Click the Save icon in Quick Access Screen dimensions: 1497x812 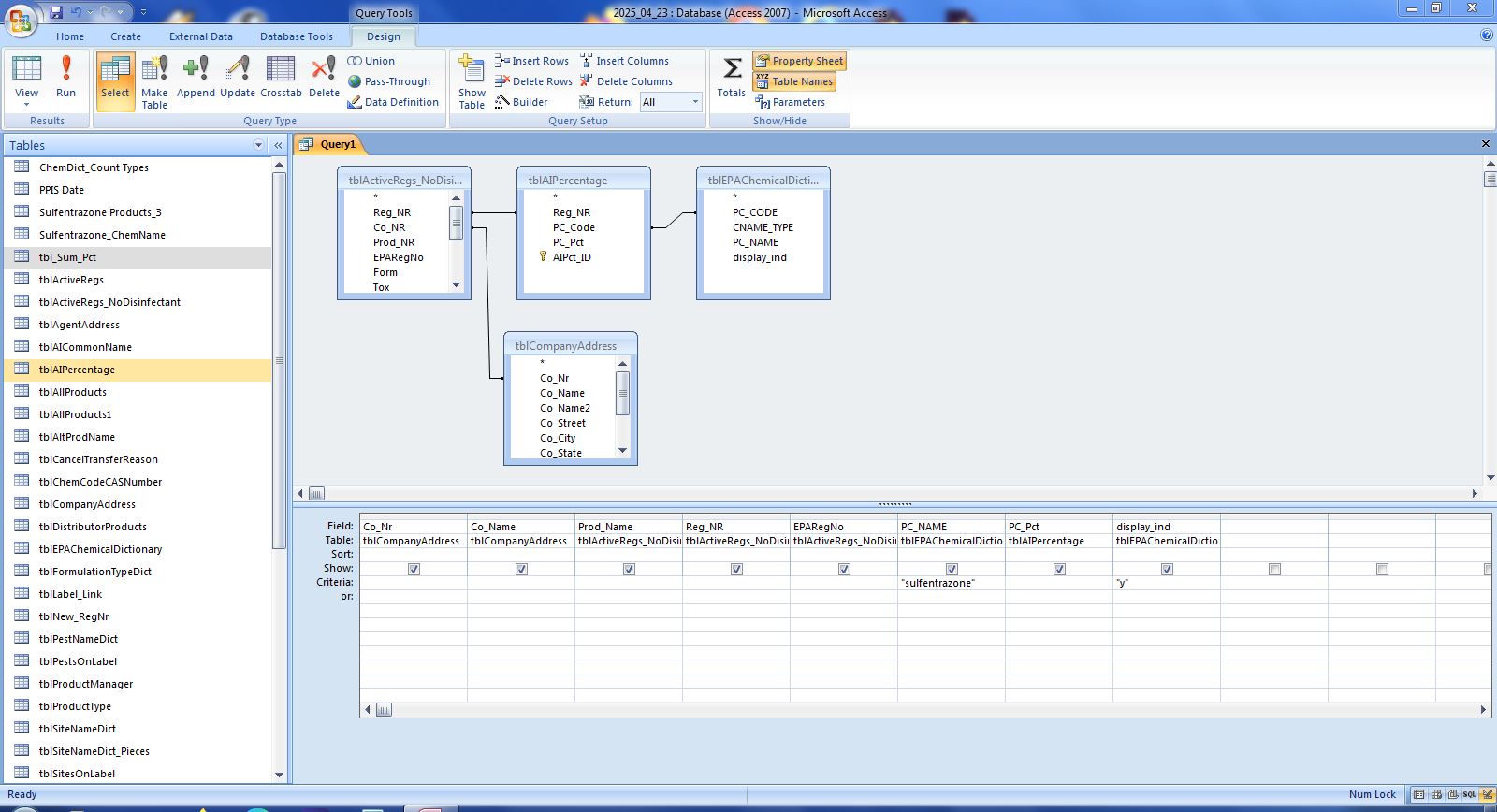point(56,12)
